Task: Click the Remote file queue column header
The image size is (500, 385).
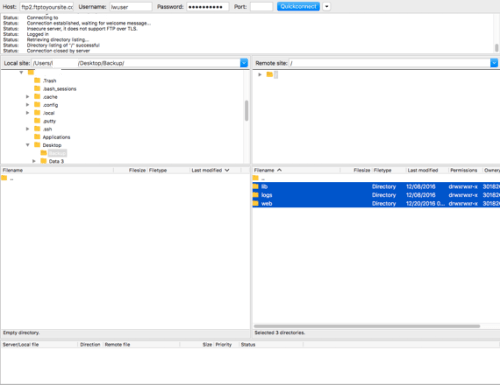Action: [x=141, y=344]
